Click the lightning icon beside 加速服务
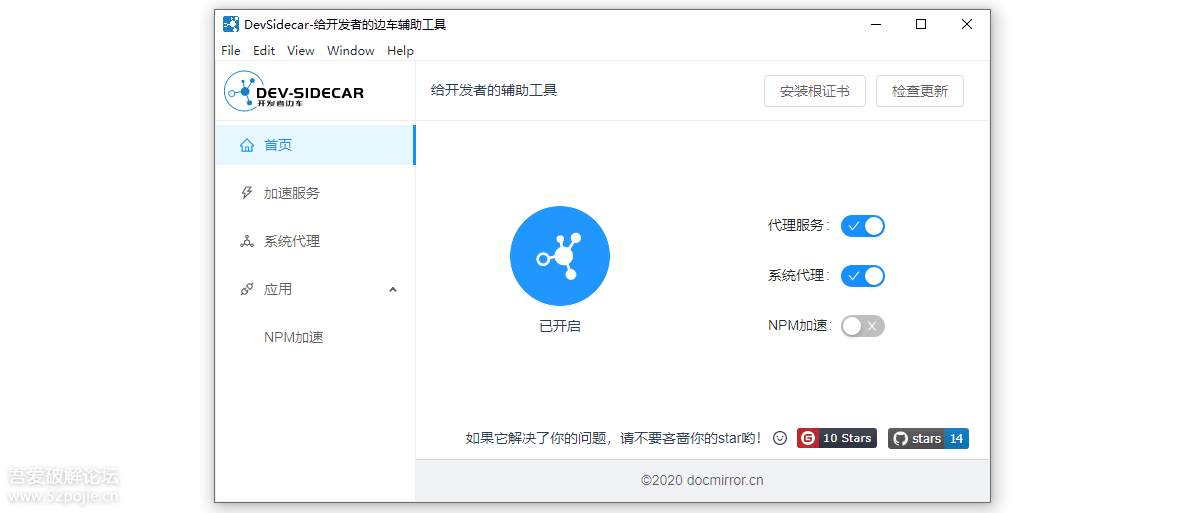The height and width of the screenshot is (513, 1198). coord(247,193)
